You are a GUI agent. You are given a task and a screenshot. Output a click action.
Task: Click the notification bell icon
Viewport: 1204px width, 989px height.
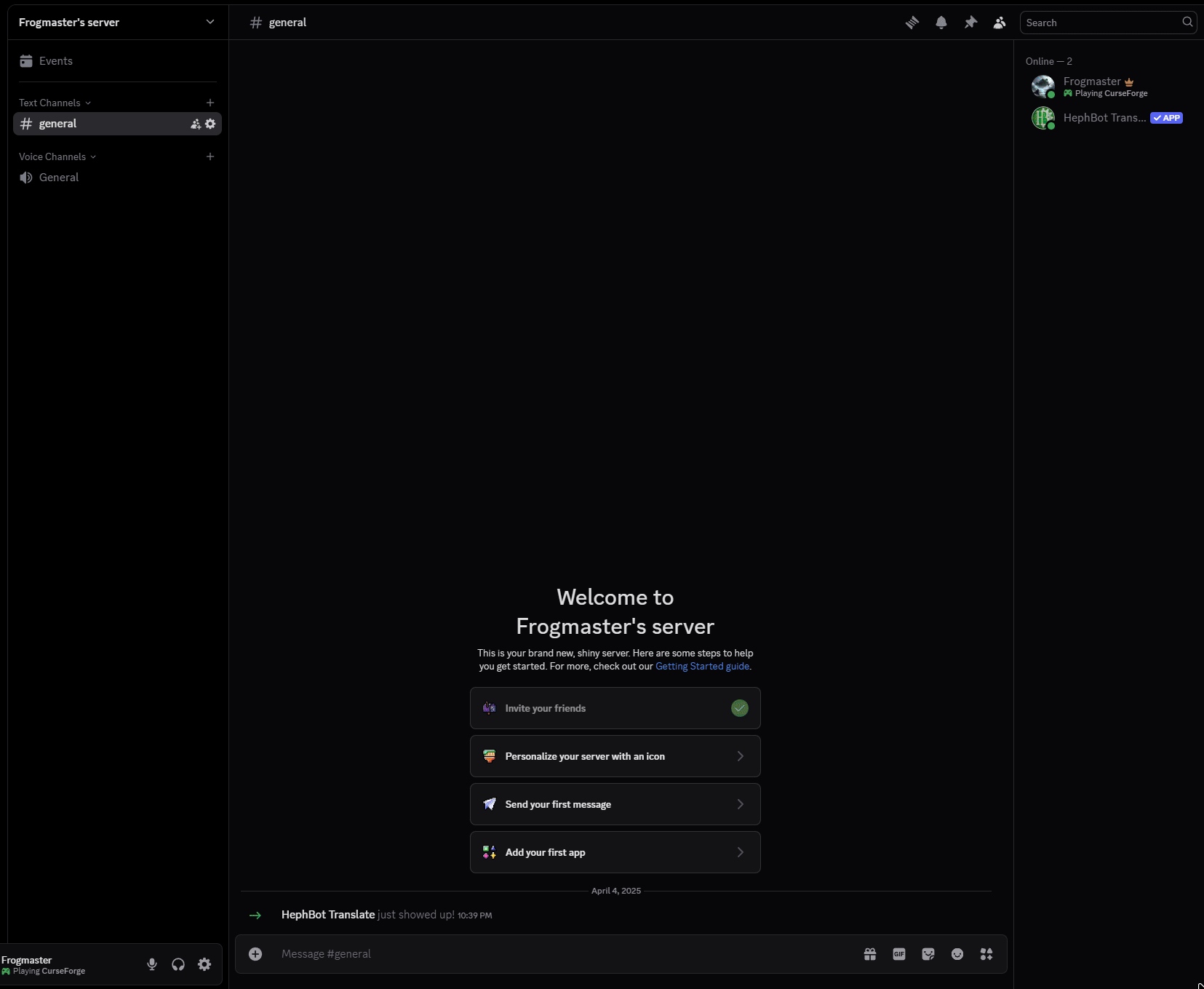pos(941,23)
